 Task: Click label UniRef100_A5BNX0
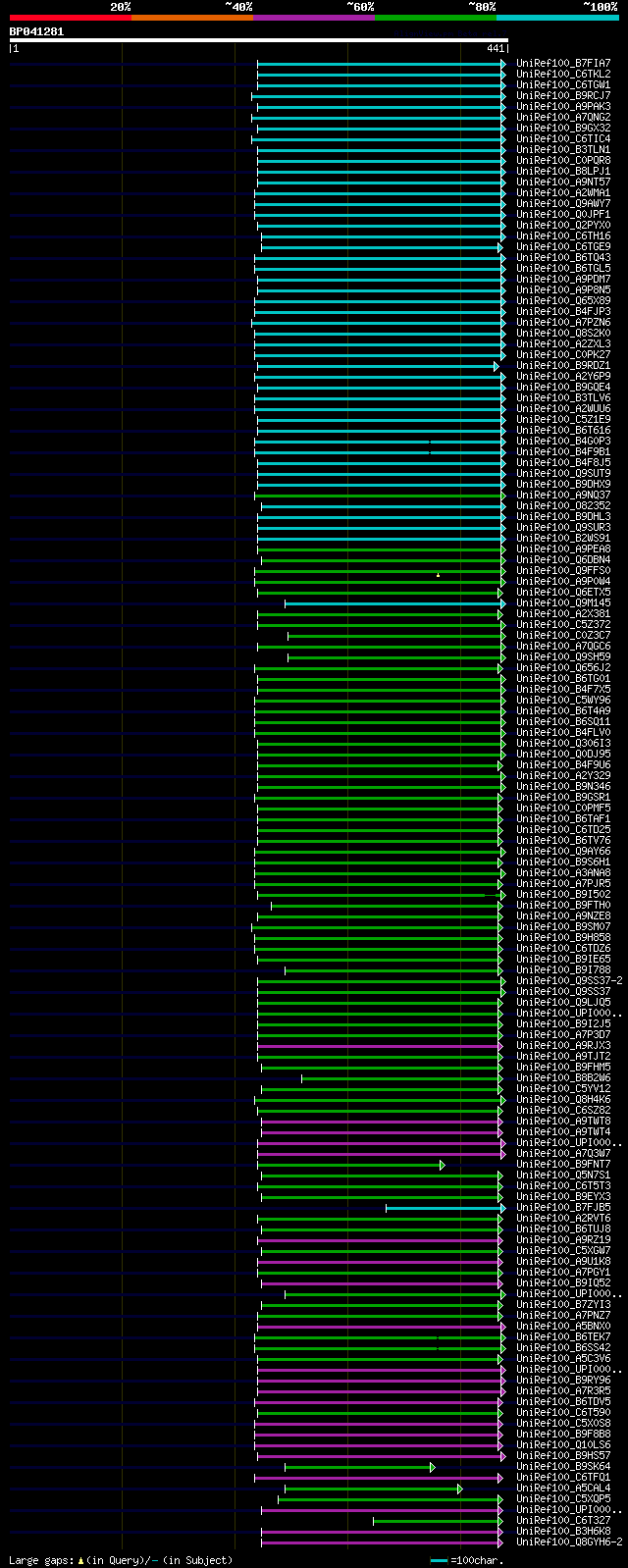563,1326
